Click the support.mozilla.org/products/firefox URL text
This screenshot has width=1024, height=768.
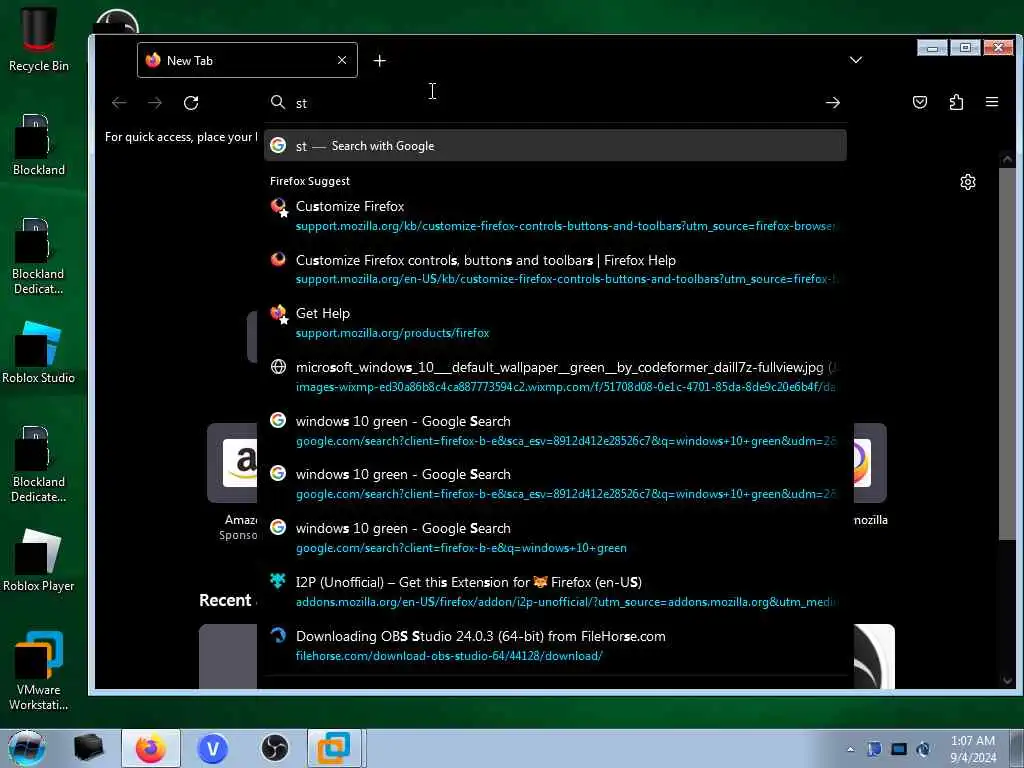[x=392, y=333]
